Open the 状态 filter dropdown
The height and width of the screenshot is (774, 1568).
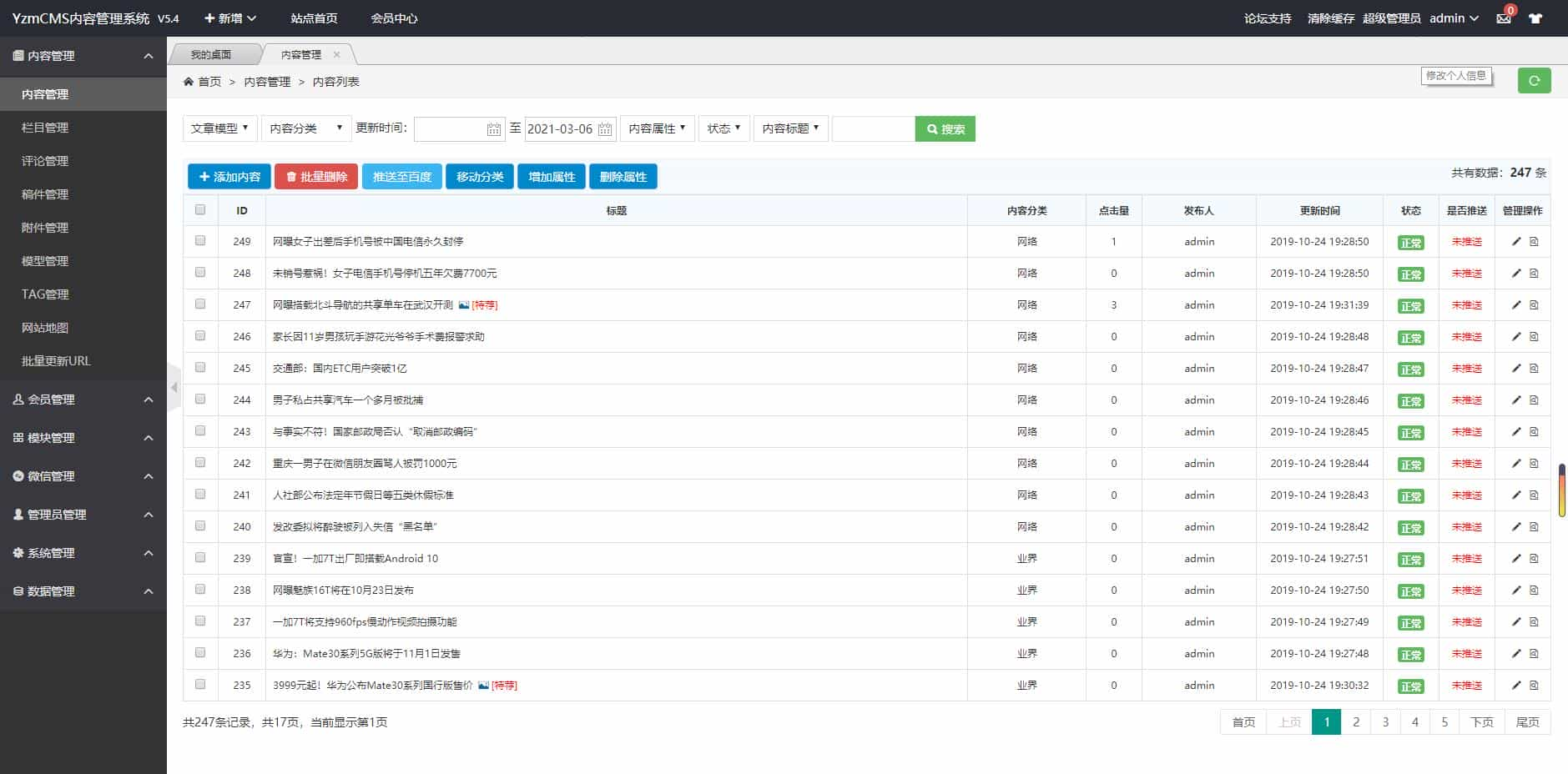pyautogui.click(x=724, y=128)
